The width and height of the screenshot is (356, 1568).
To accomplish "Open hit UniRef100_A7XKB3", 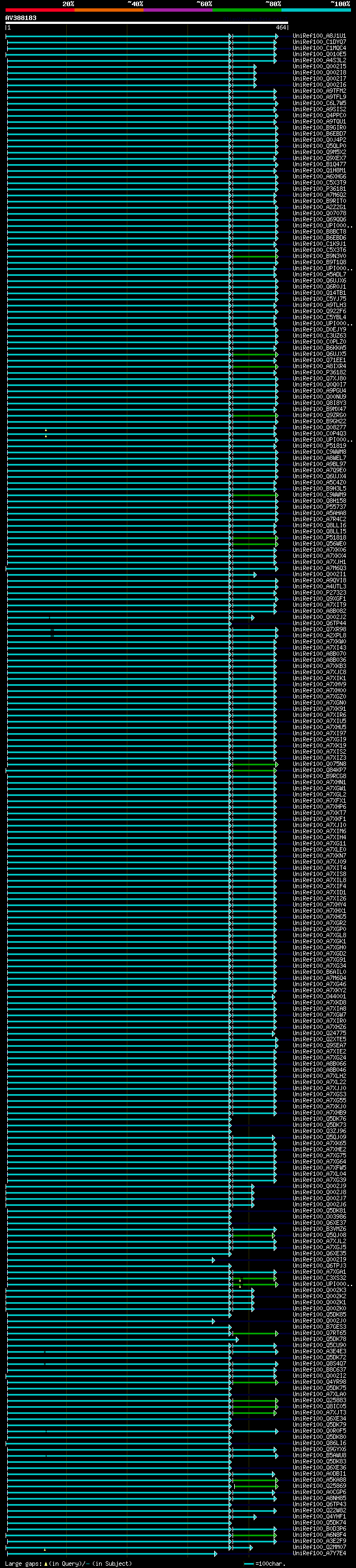I will [x=319, y=666].
